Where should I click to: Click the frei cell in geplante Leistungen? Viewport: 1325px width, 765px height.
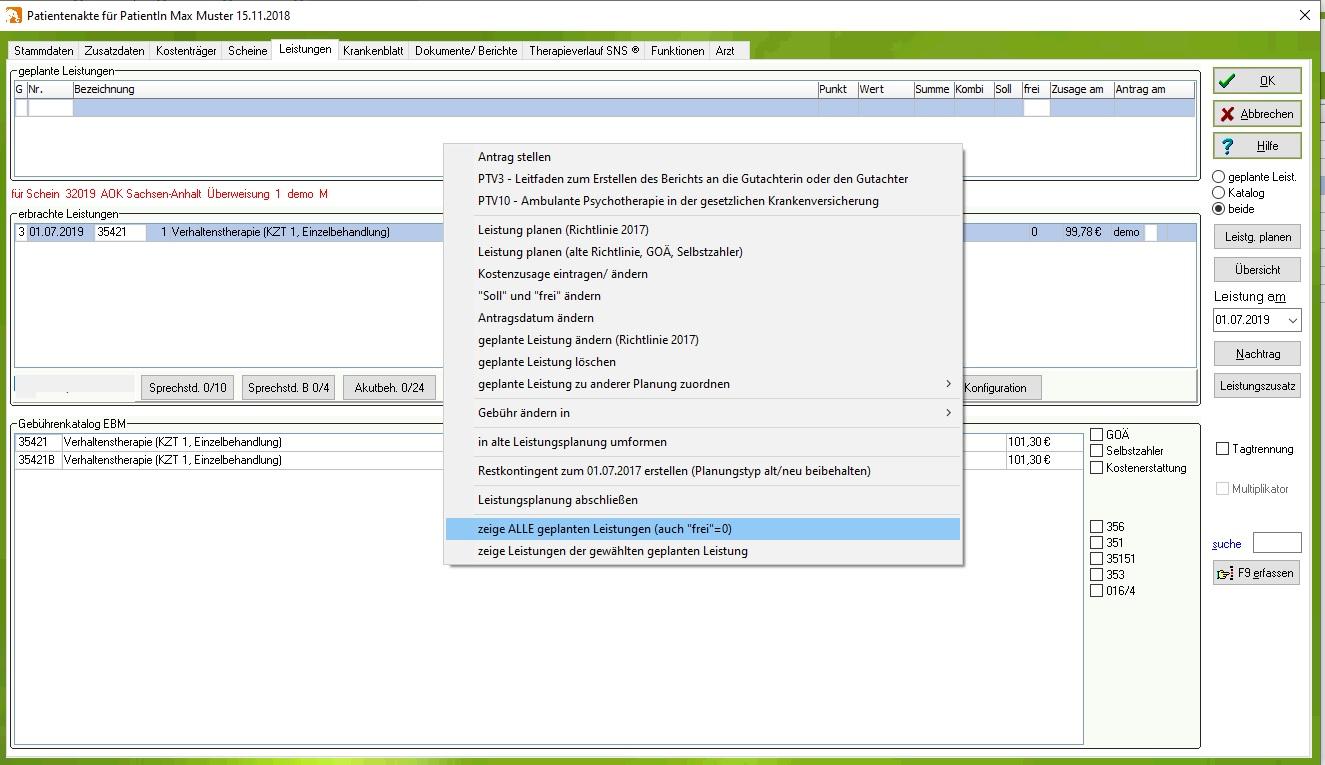tap(1036, 108)
